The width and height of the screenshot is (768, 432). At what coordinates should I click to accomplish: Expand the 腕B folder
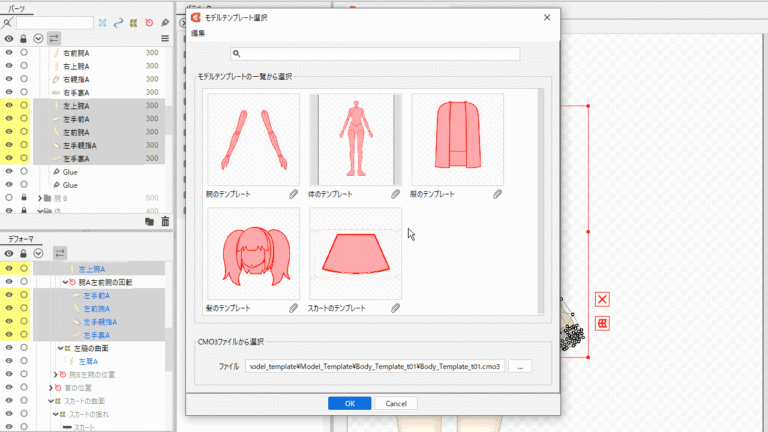[x=40, y=198]
